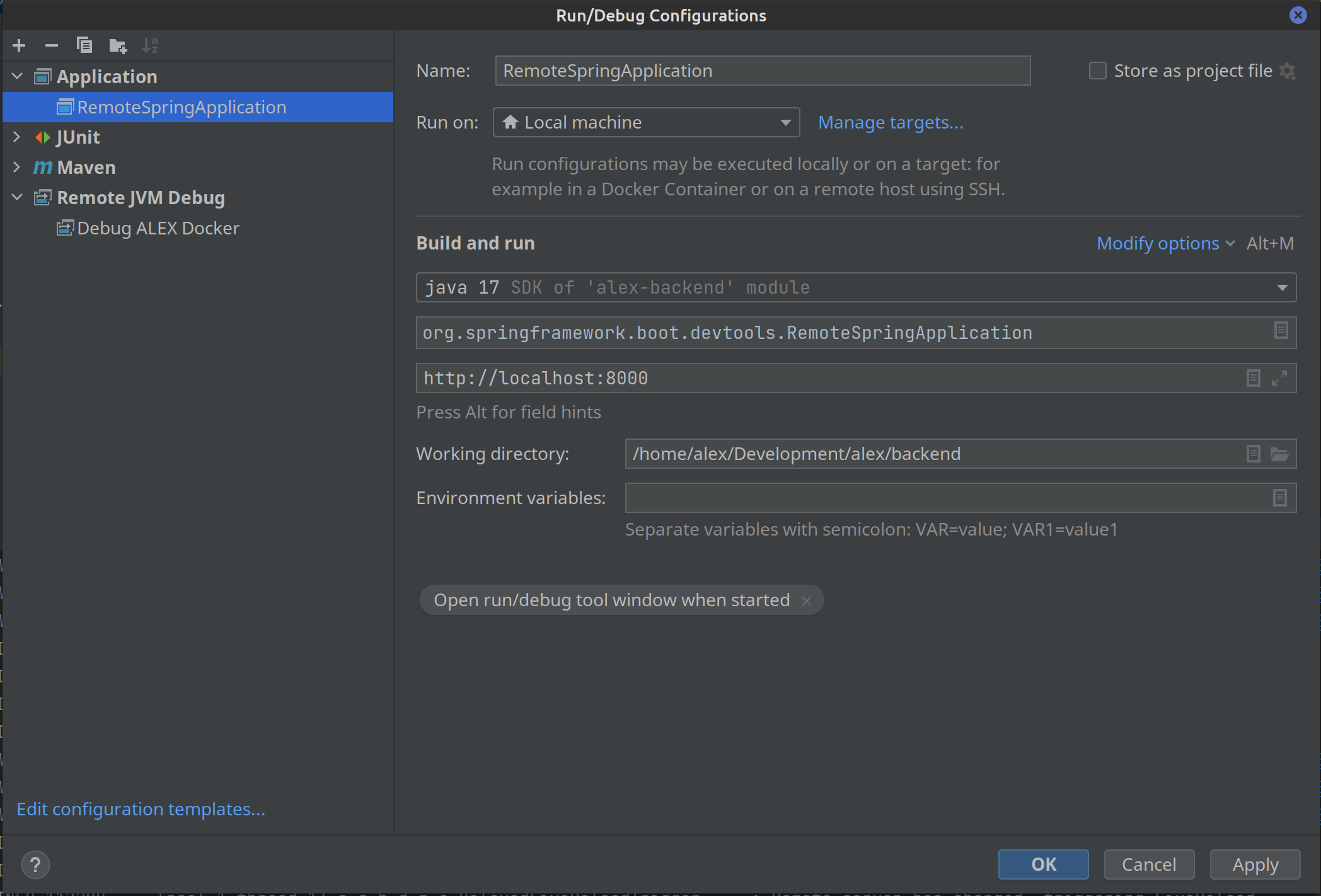Expand the Maven configurations group
This screenshot has width=1321, height=896.
click(18, 167)
